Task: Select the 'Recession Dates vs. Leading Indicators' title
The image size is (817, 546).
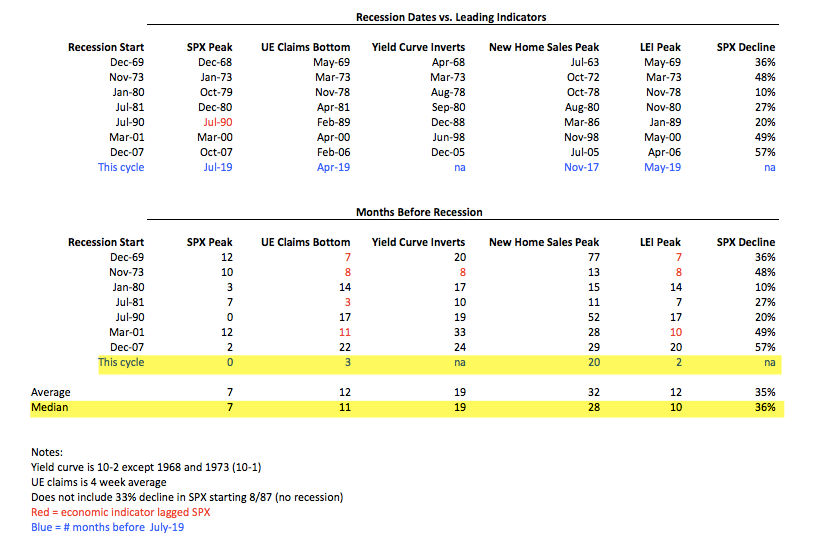Action: 451,17
